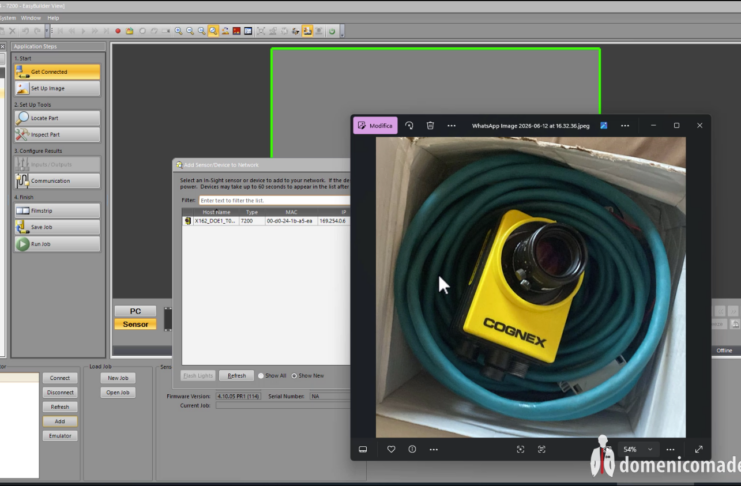The width and height of the screenshot is (741, 486).
Task: Enter fullscreen with expand arrows icon
Action: click(698, 449)
